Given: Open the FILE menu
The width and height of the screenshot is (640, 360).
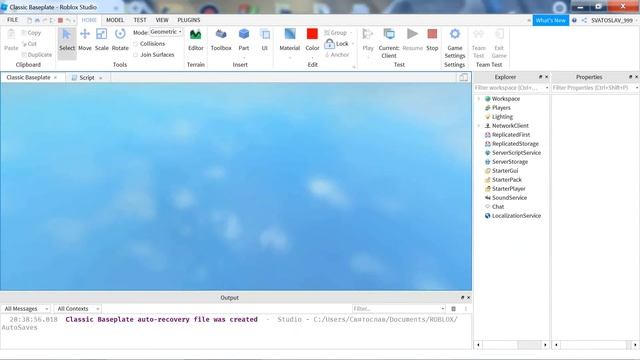Looking at the screenshot, I should (12, 20).
